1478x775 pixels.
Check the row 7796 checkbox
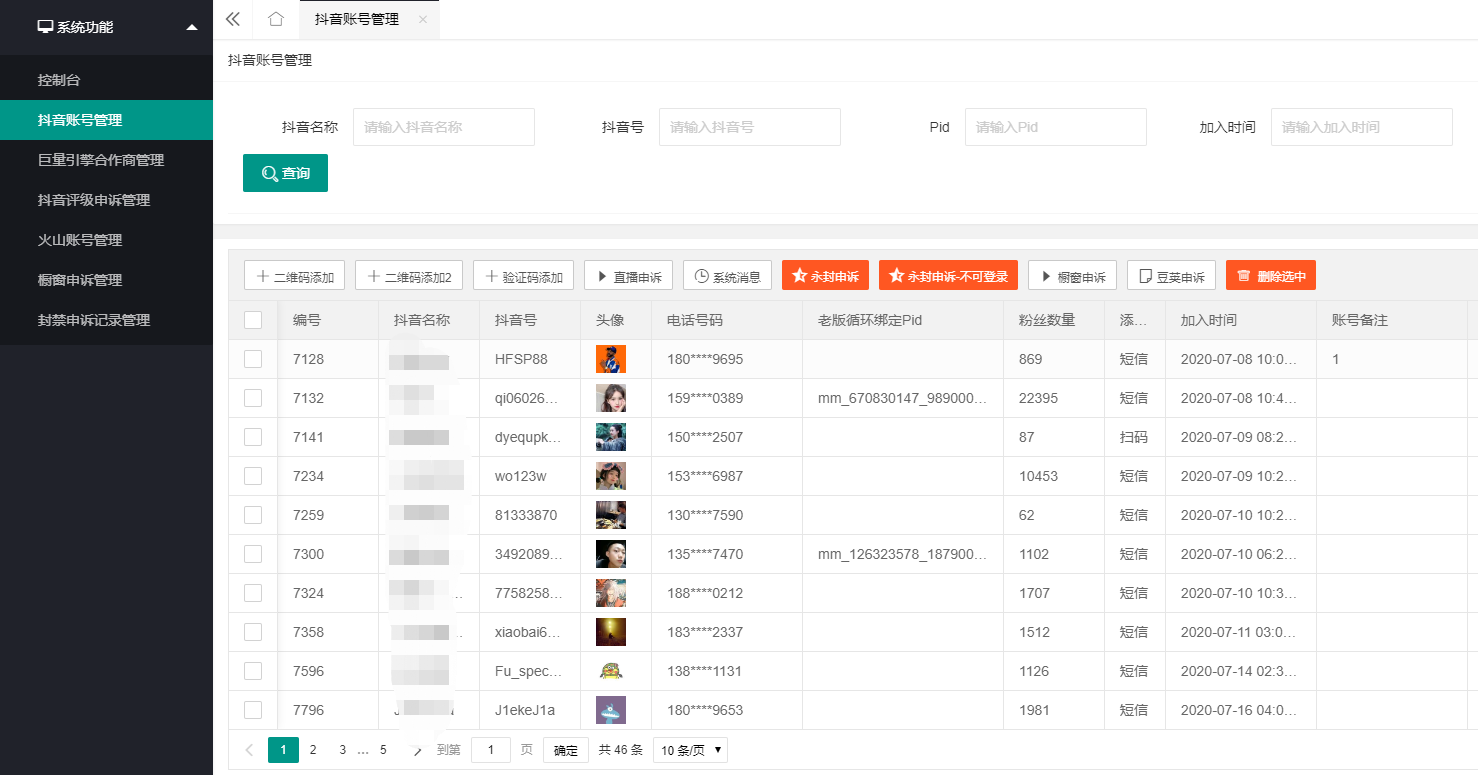click(253, 710)
